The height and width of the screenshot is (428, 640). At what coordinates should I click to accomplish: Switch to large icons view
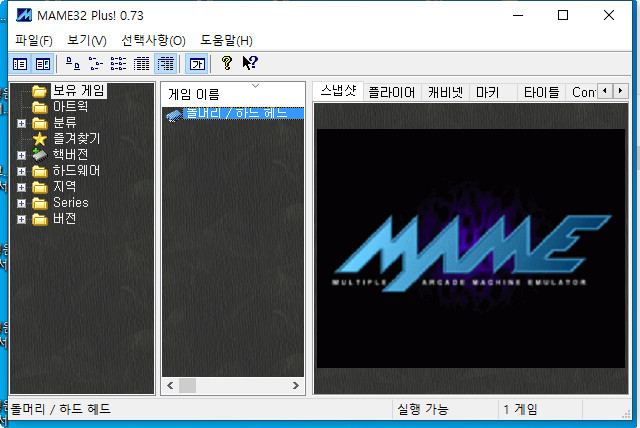click(73, 64)
